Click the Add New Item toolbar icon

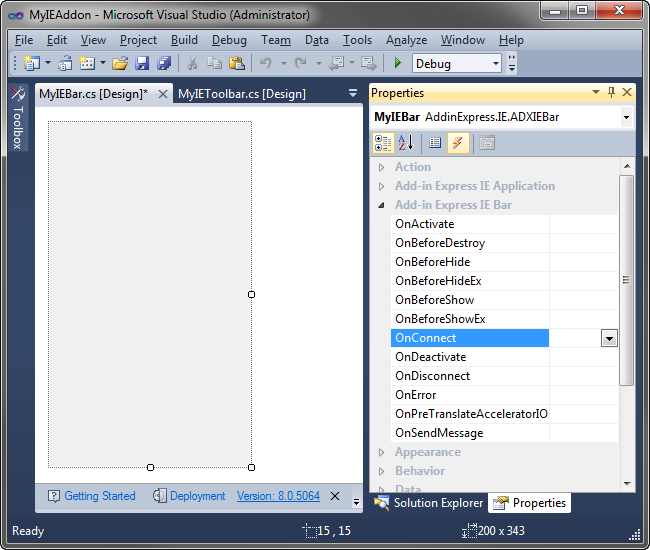(87, 63)
